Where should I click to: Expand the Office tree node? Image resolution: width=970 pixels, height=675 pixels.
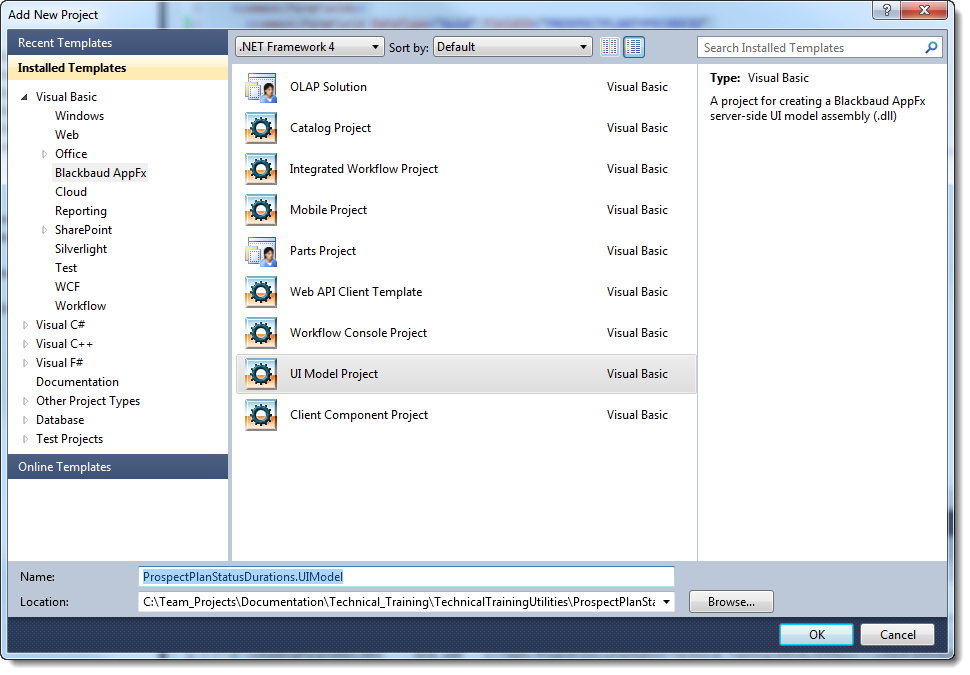point(44,154)
